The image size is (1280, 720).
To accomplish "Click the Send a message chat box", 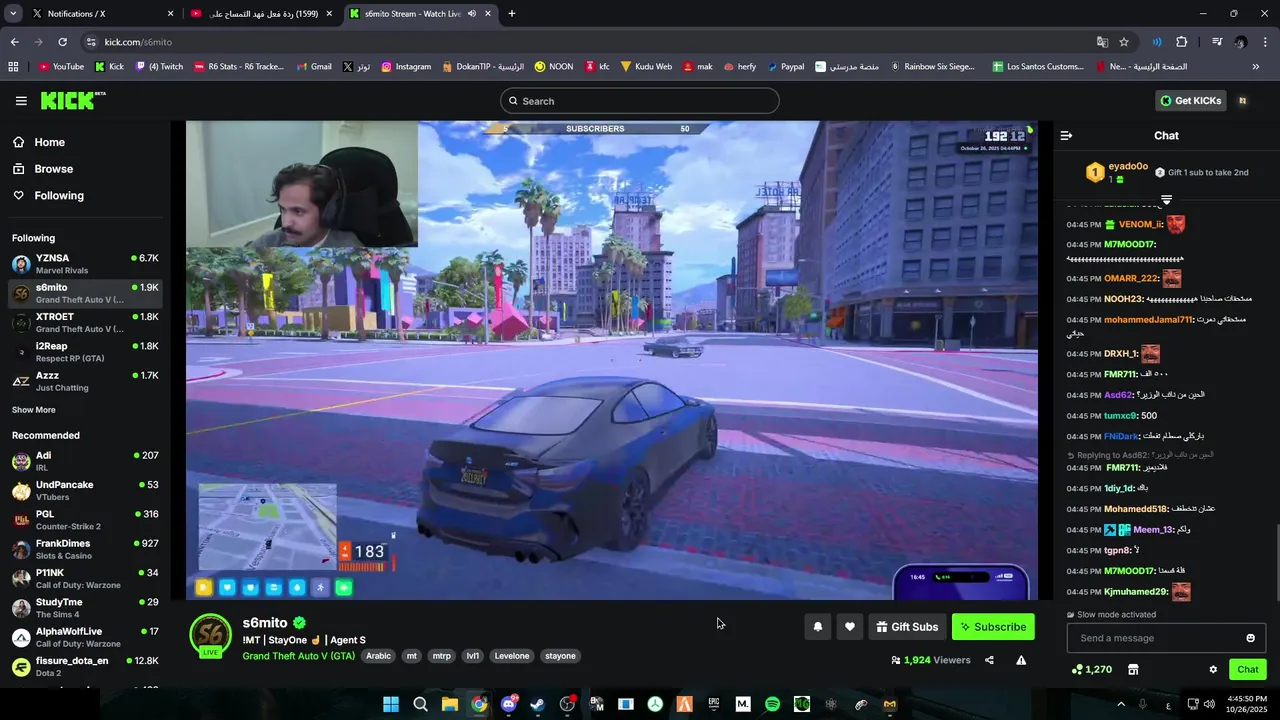I will pos(1166,638).
